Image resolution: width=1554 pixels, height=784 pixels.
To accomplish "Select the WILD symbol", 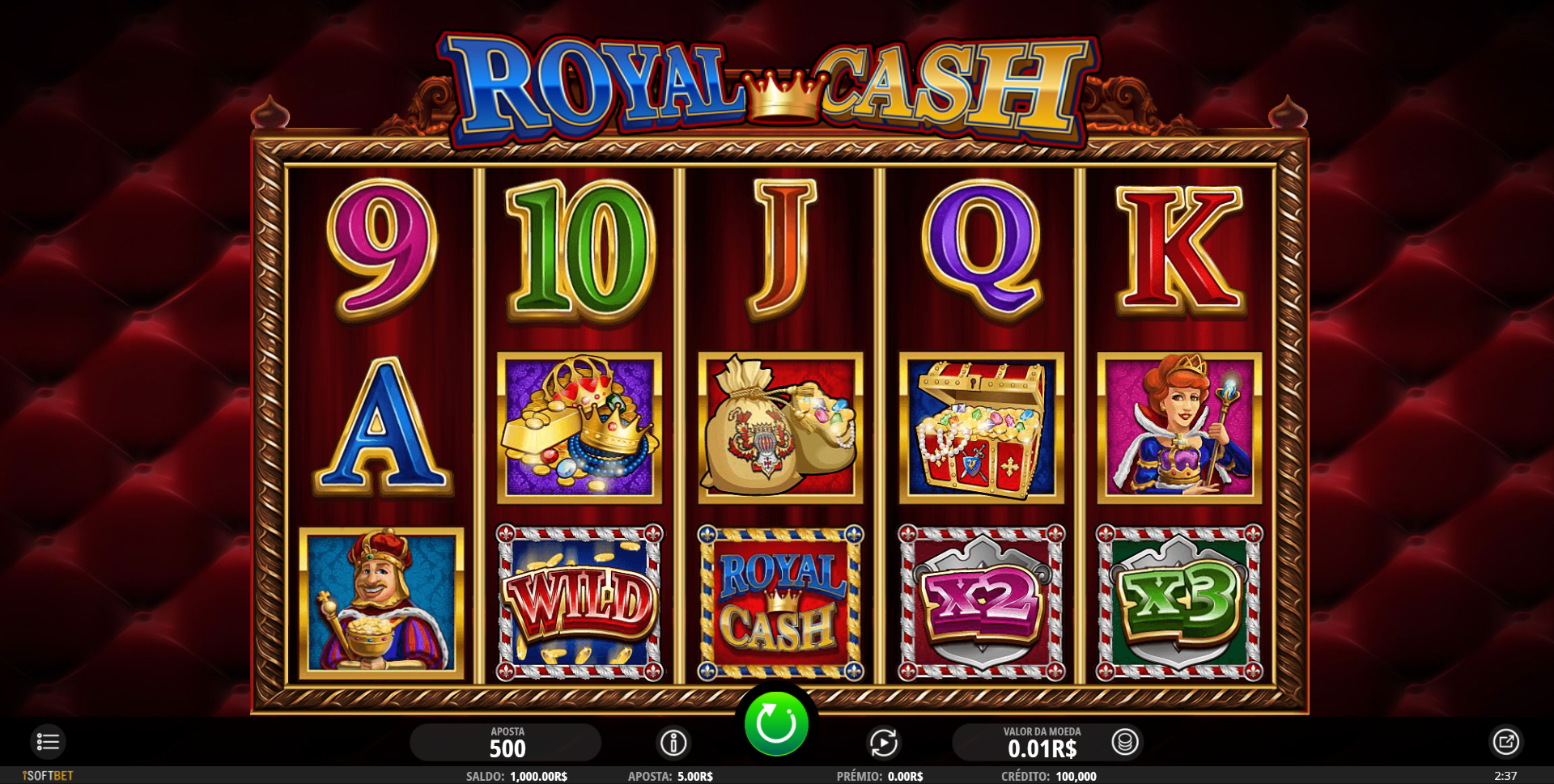I will tap(580, 602).
